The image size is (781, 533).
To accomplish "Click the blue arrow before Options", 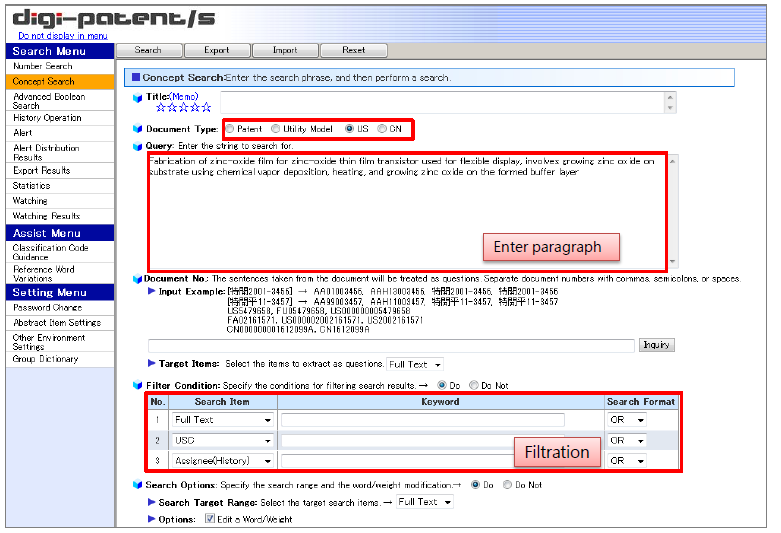I will point(151,519).
